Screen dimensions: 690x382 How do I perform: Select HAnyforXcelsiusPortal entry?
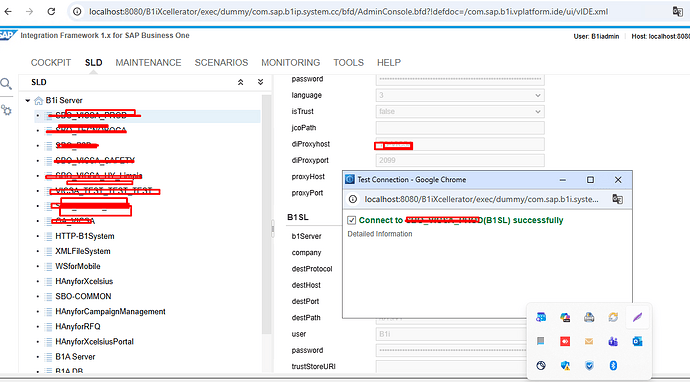(95, 342)
